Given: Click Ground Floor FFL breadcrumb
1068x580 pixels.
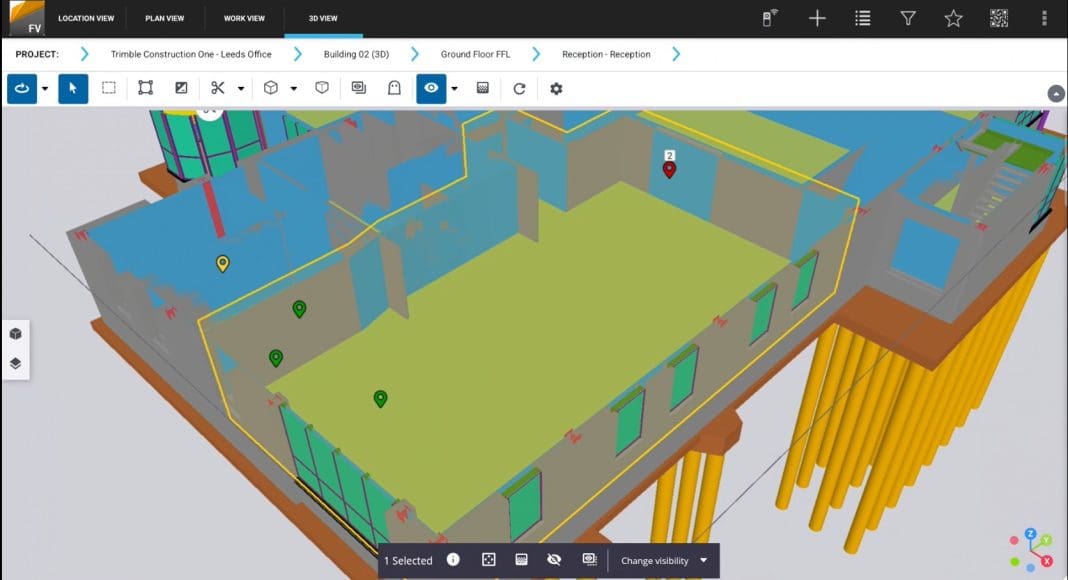Looking at the screenshot, I should click(475, 54).
